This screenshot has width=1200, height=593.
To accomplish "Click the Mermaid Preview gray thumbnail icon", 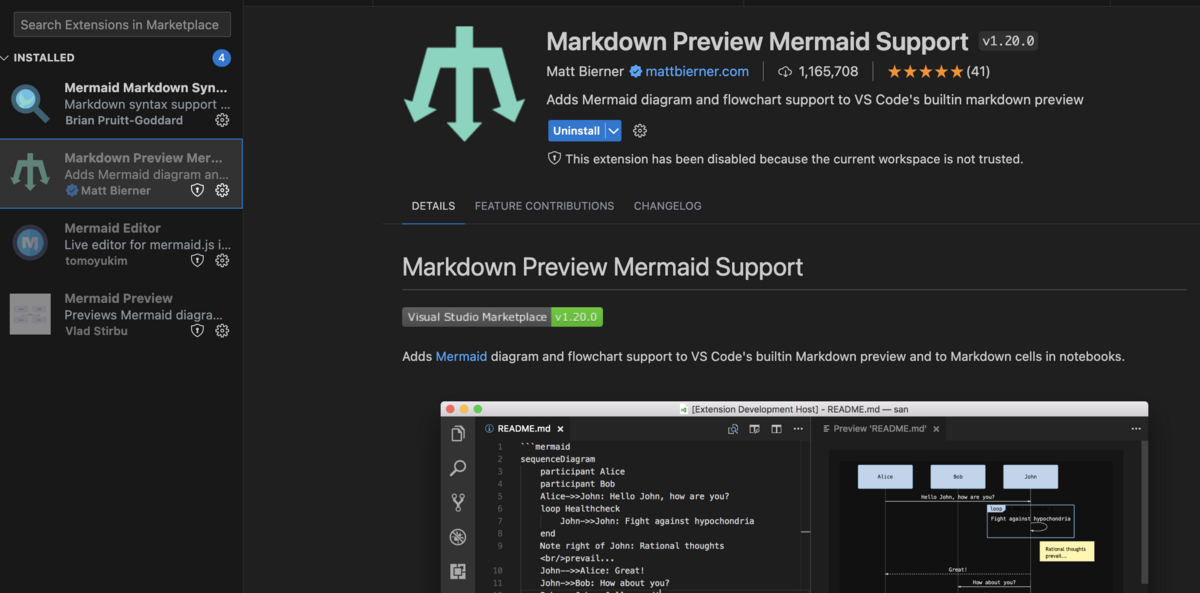I will pos(30,313).
